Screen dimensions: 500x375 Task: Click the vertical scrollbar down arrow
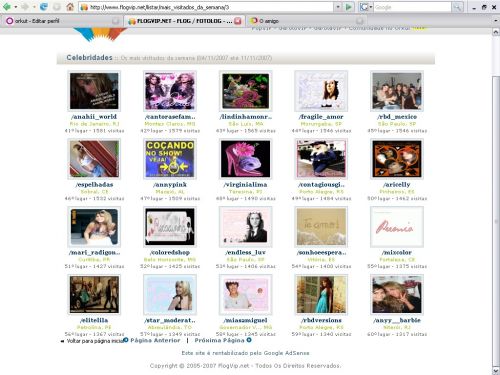click(x=496, y=371)
